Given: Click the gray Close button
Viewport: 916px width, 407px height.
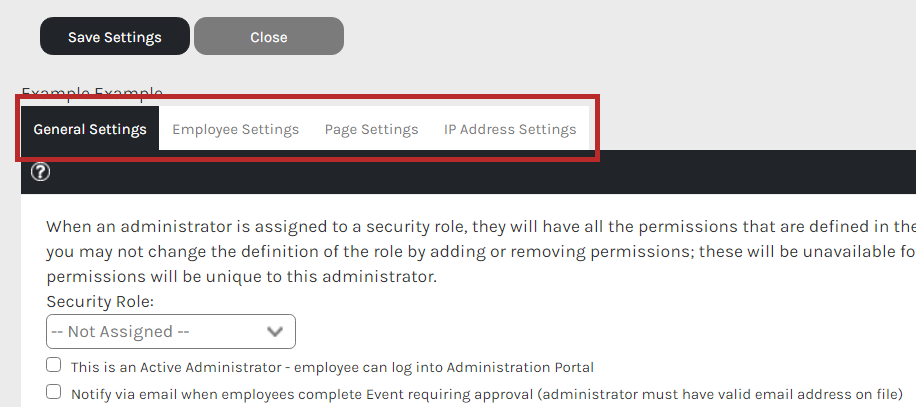Looking at the screenshot, I should (x=269, y=36).
